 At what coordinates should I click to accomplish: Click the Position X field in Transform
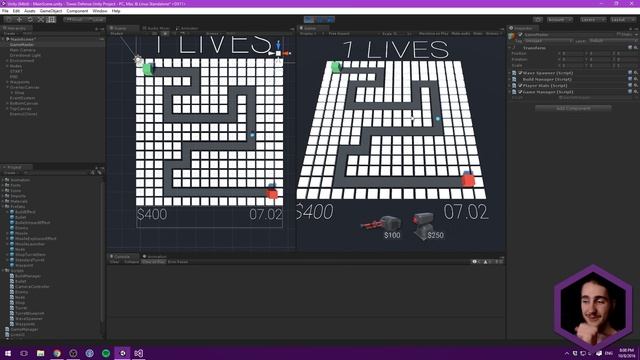tap(572, 53)
